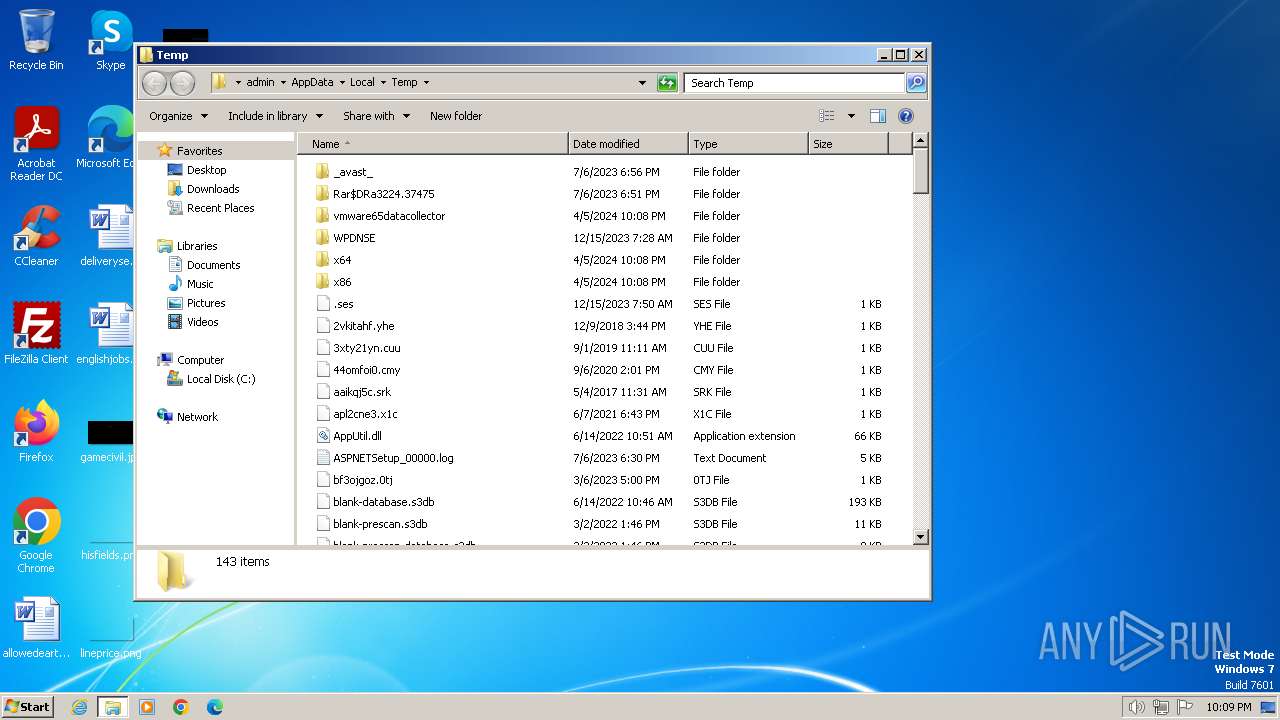Click the New folder button
1280x720 pixels.
pos(456,116)
